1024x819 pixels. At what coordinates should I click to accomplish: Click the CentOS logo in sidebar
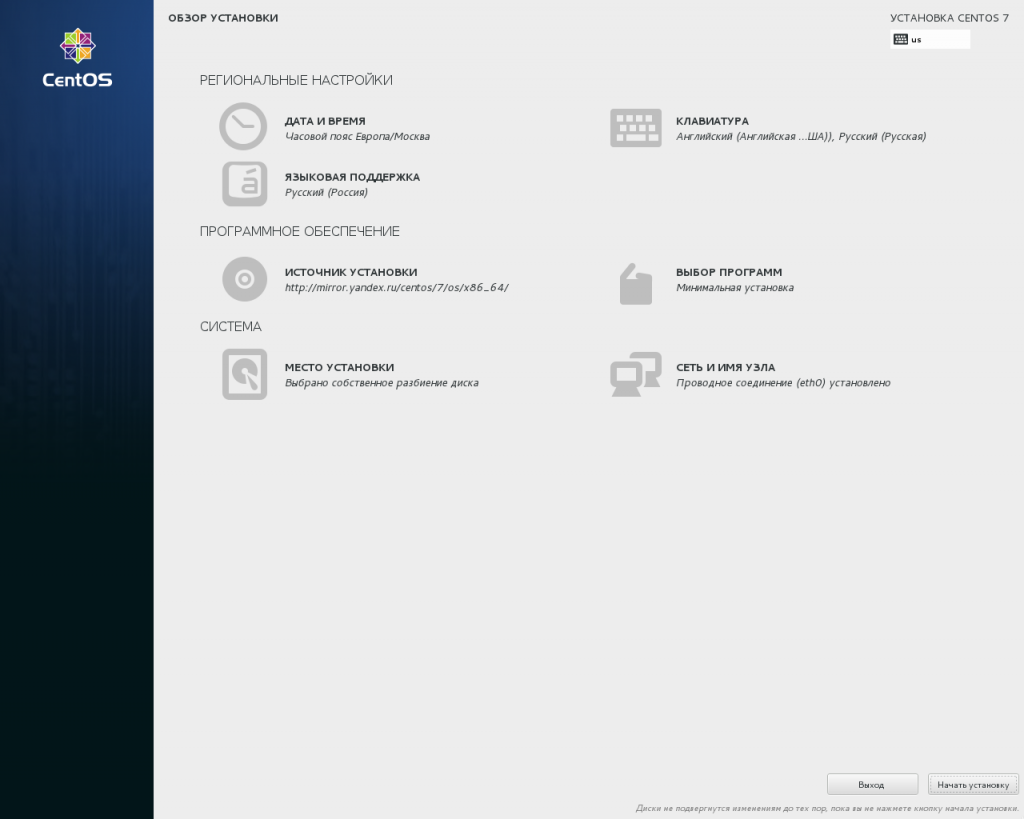77,59
